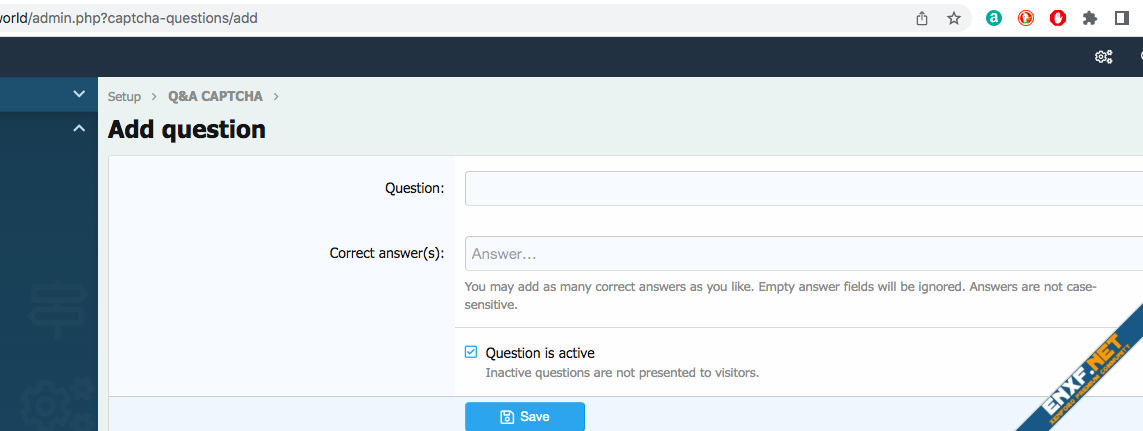1143x431 pixels.
Task: Expand the sidebar section with the down chevron
Action: [79, 94]
